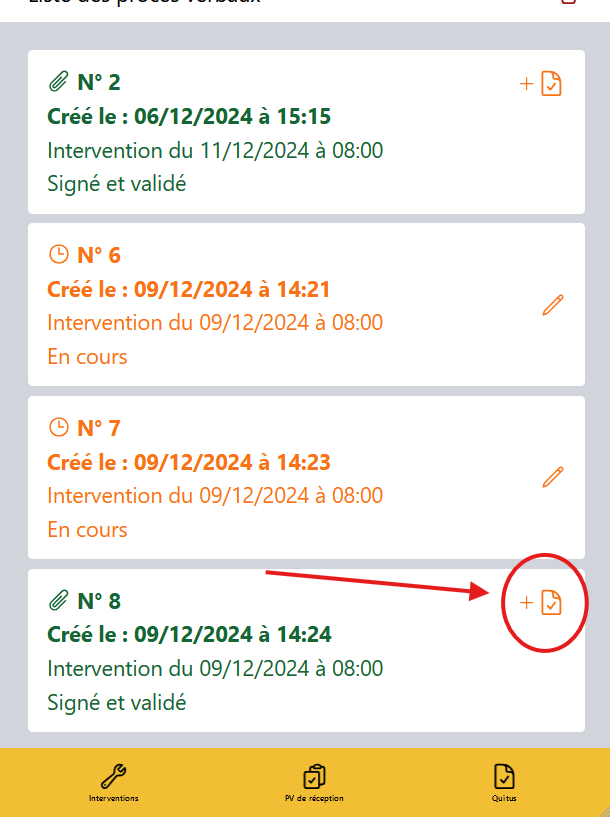Click the N° 8 title text

tap(99, 601)
